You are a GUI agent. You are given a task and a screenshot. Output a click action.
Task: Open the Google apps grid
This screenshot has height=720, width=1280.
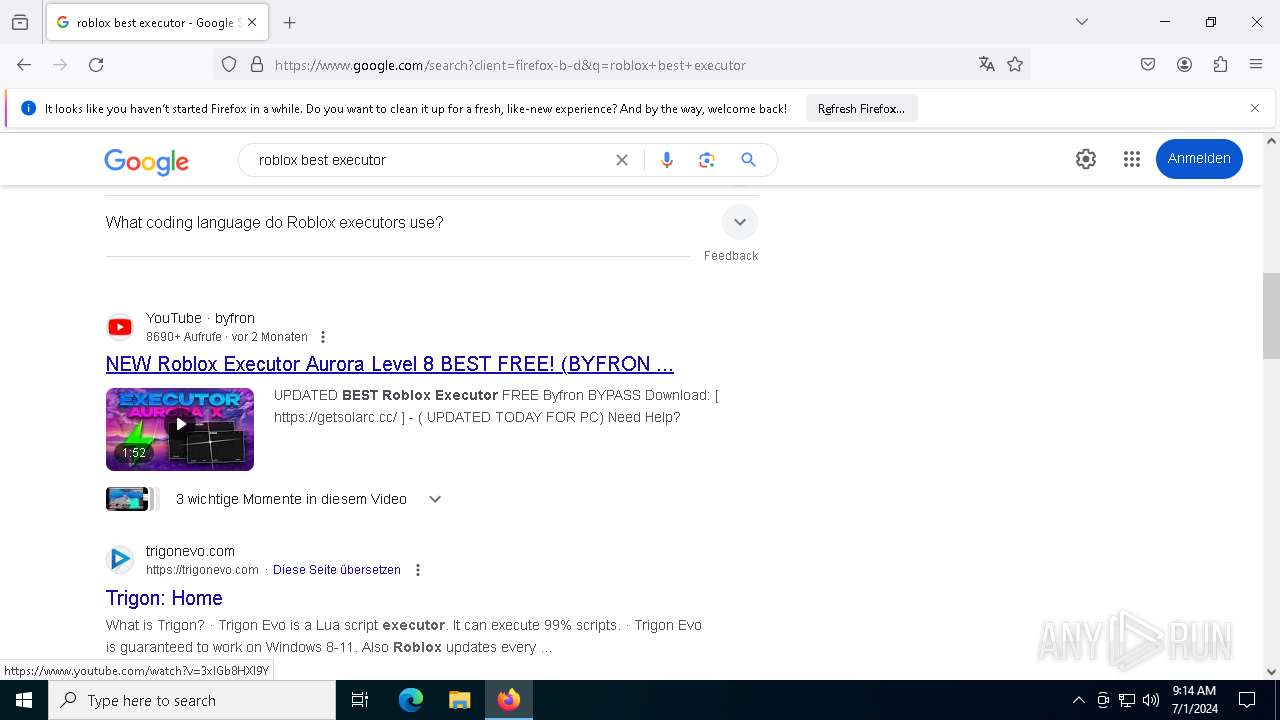(x=1132, y=159)
